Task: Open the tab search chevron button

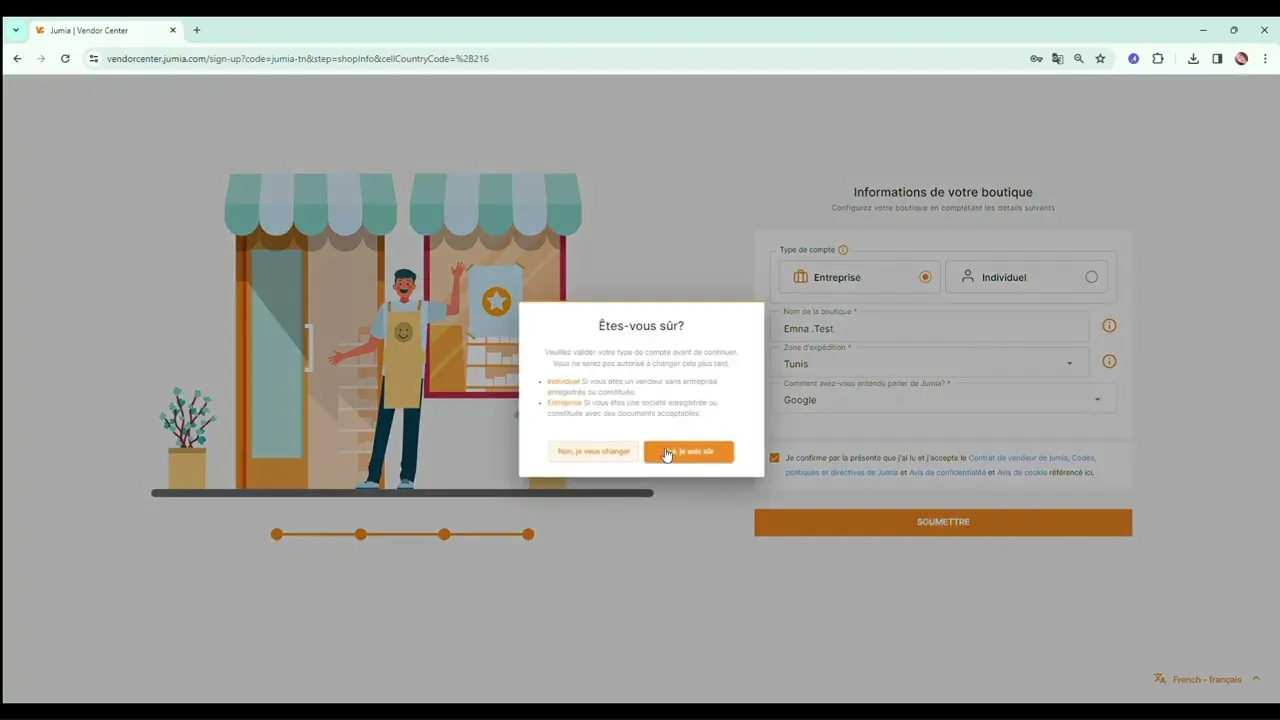Action: pos(16,30)
